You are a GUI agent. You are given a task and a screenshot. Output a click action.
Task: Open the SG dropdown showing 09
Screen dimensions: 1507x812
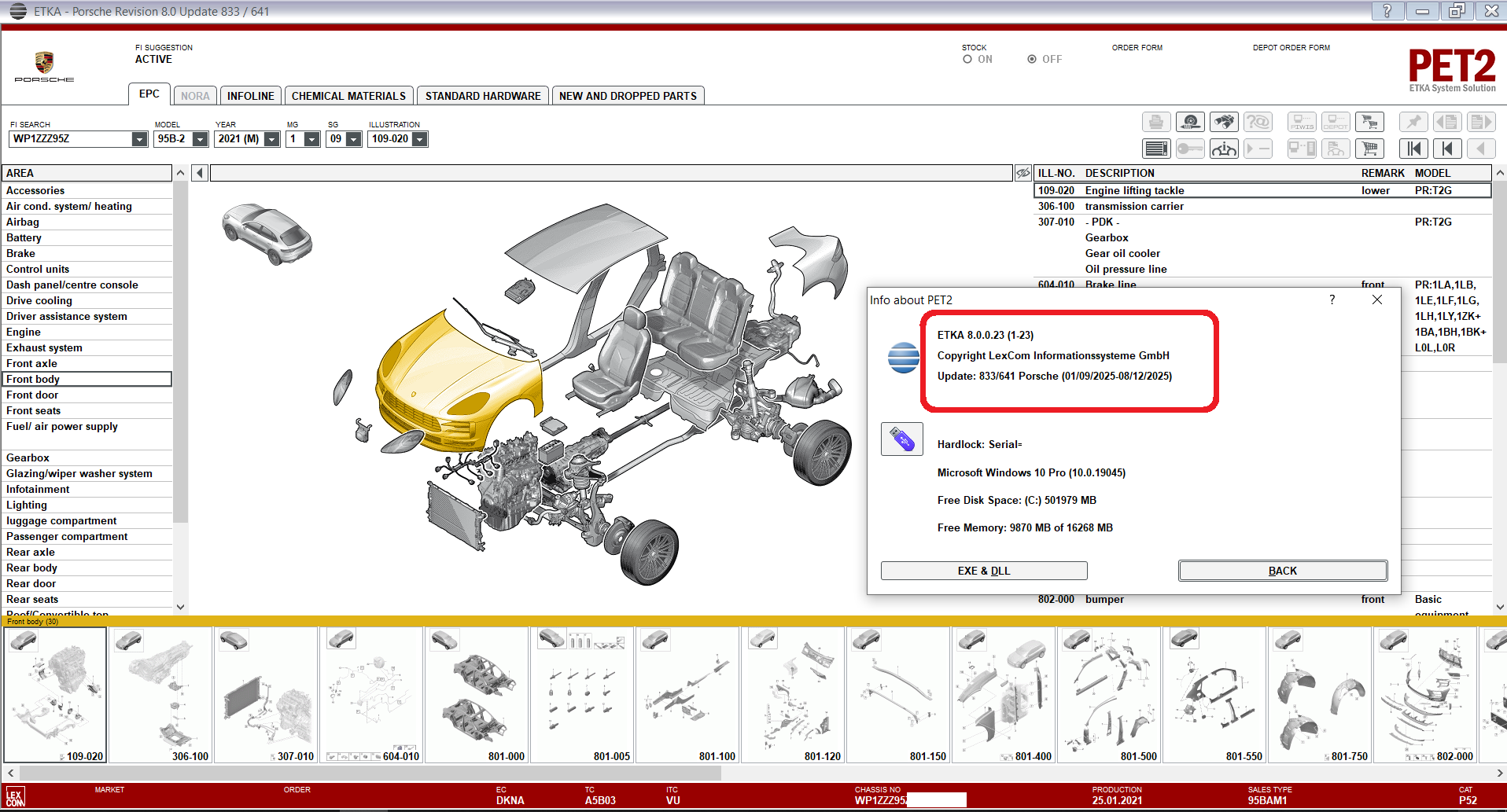354,139
